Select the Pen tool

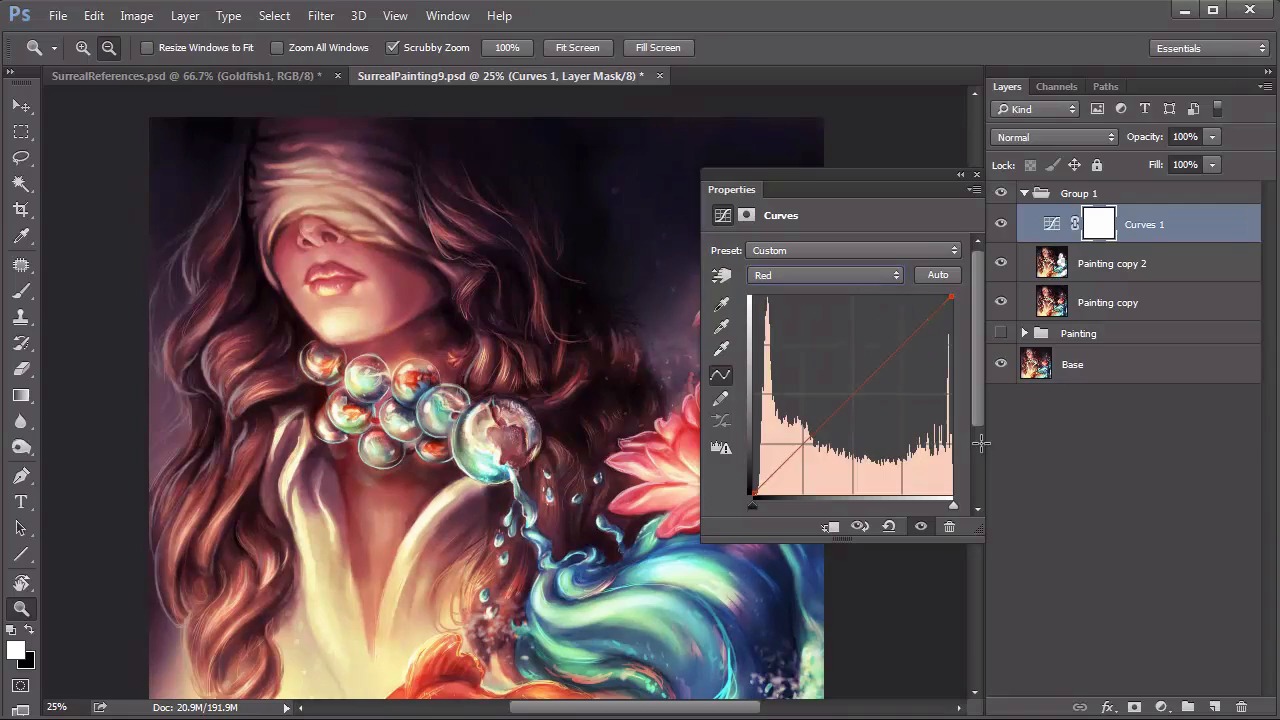[21, 476]
